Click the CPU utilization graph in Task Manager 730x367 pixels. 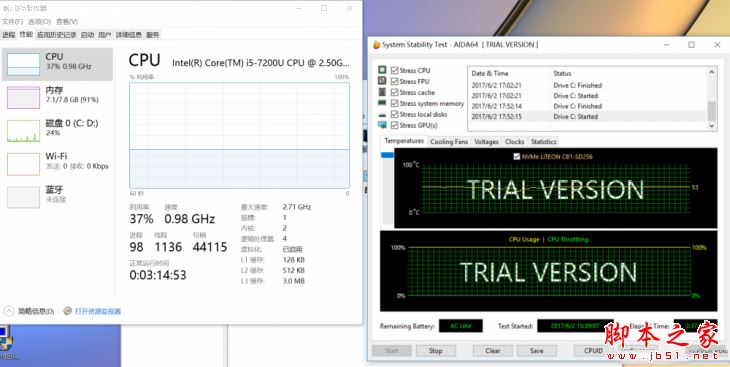[239, 136]
